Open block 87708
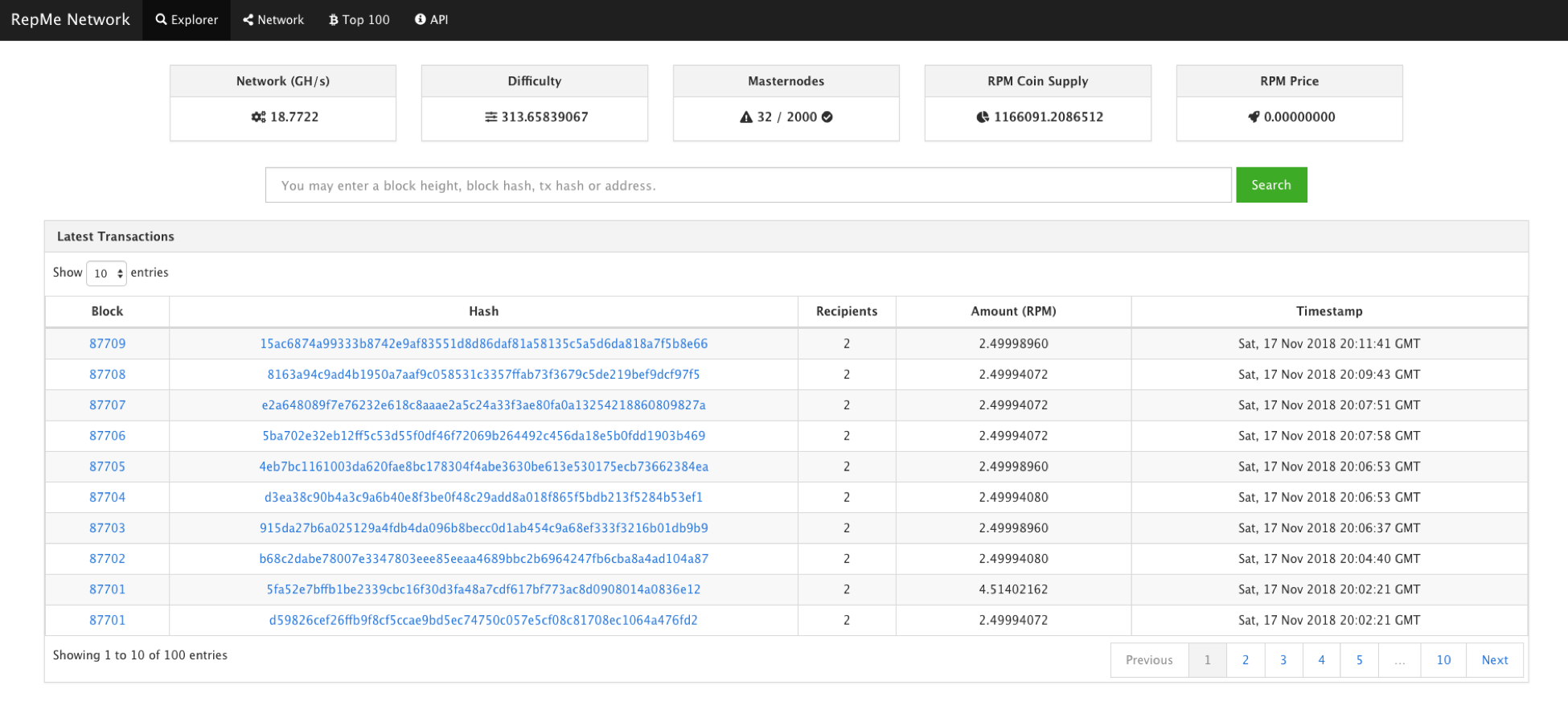The height and width of the screenshot is (710, 1568). pyautogui.click(x=107, y=375)
